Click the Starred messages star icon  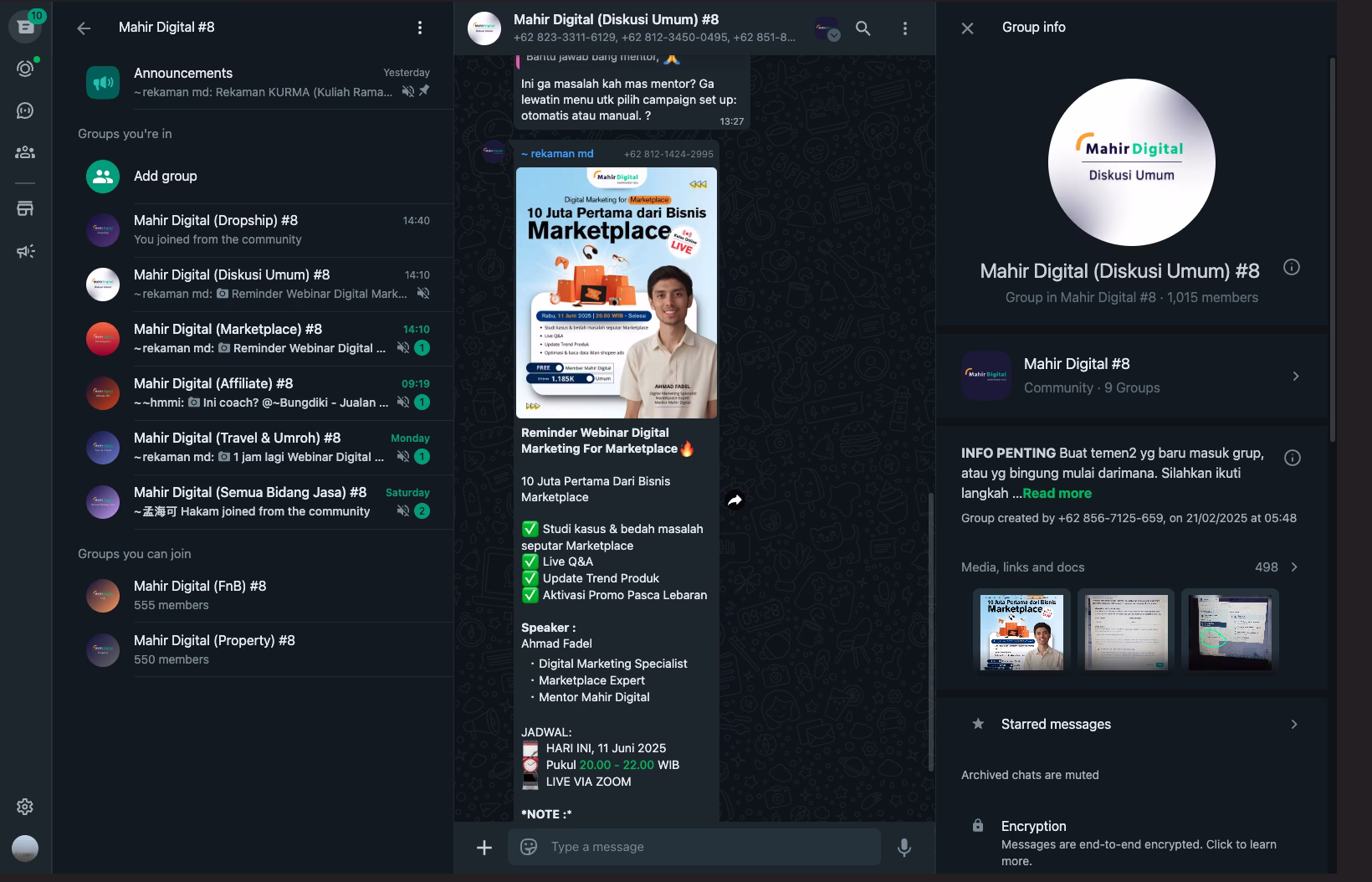click(x=978, y=724)
